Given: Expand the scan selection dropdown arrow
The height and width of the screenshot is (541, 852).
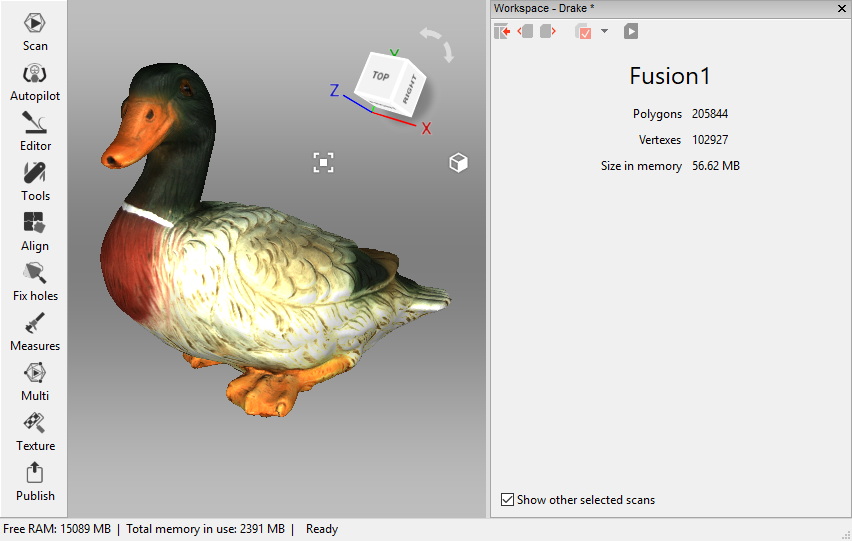Looking at the screenshot, I should tap(605, 32).
